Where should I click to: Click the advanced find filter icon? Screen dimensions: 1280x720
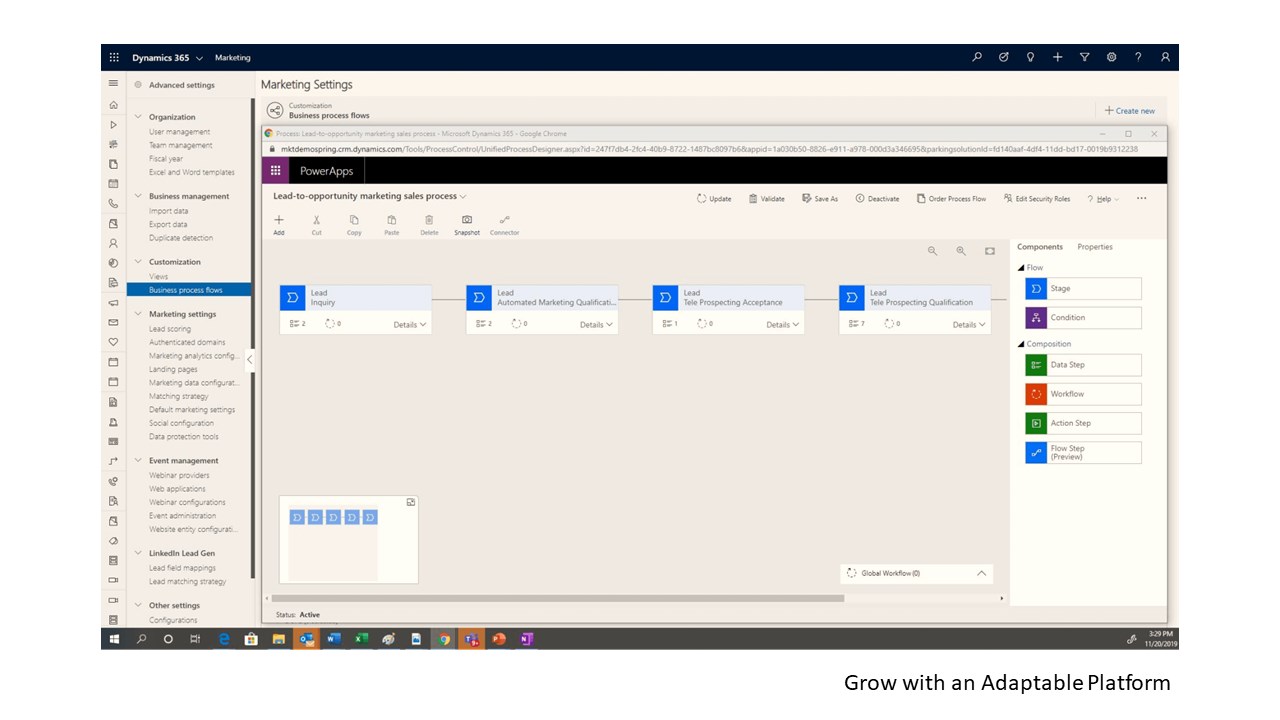point(1084,58)
